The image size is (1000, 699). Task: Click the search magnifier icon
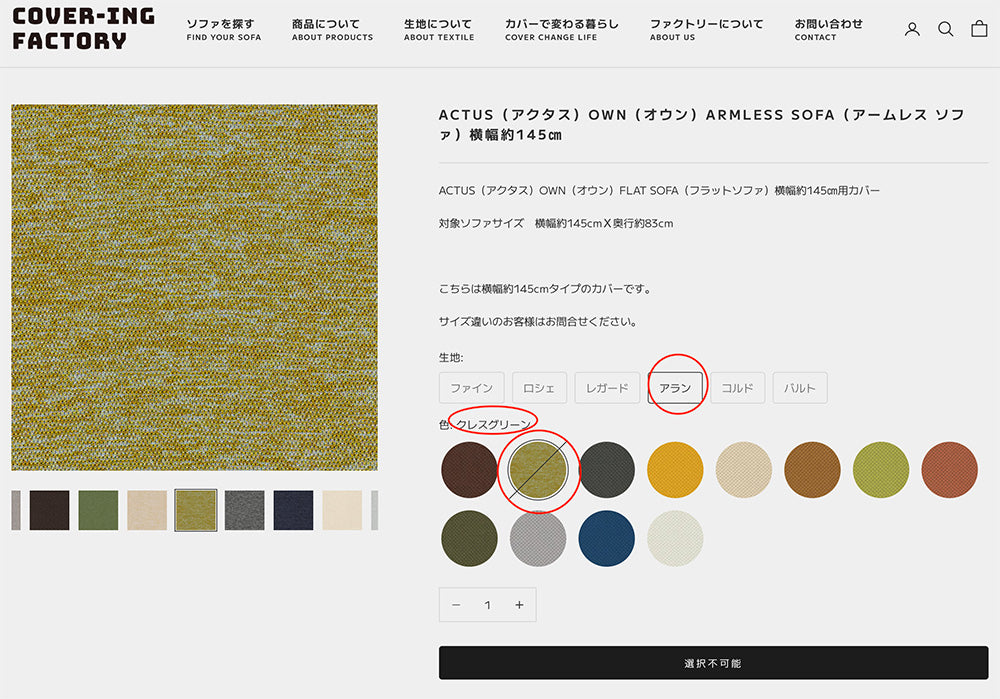click(945, 29)
